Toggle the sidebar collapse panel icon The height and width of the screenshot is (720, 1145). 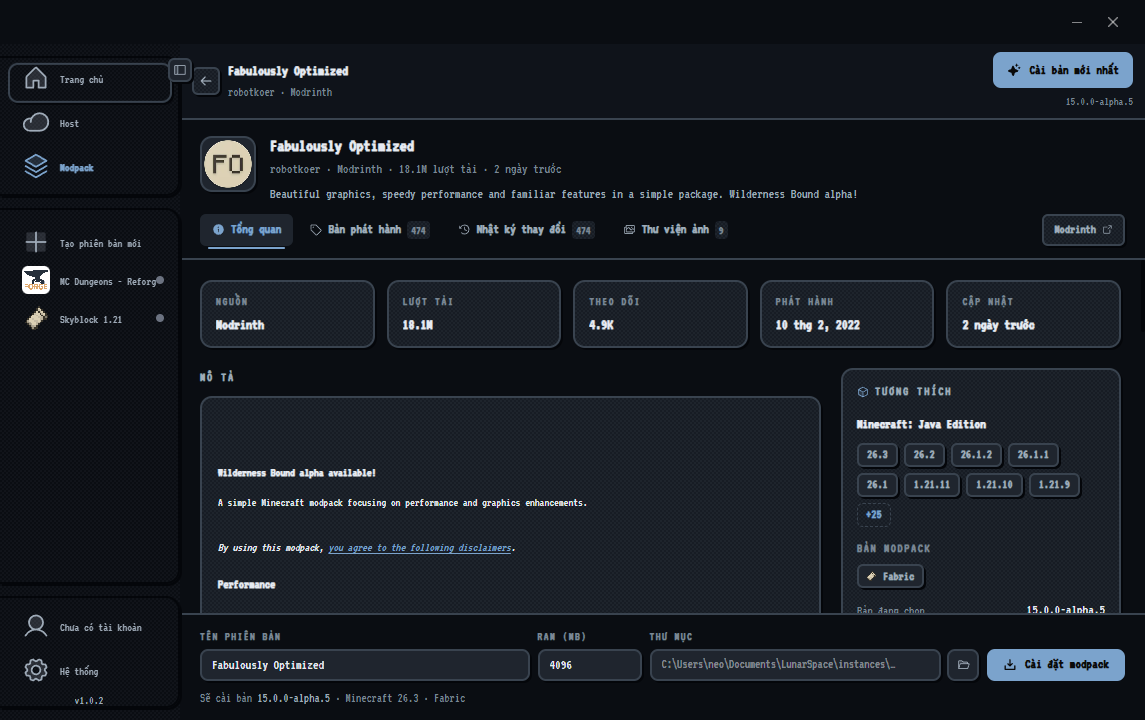(x=180, y=70)
